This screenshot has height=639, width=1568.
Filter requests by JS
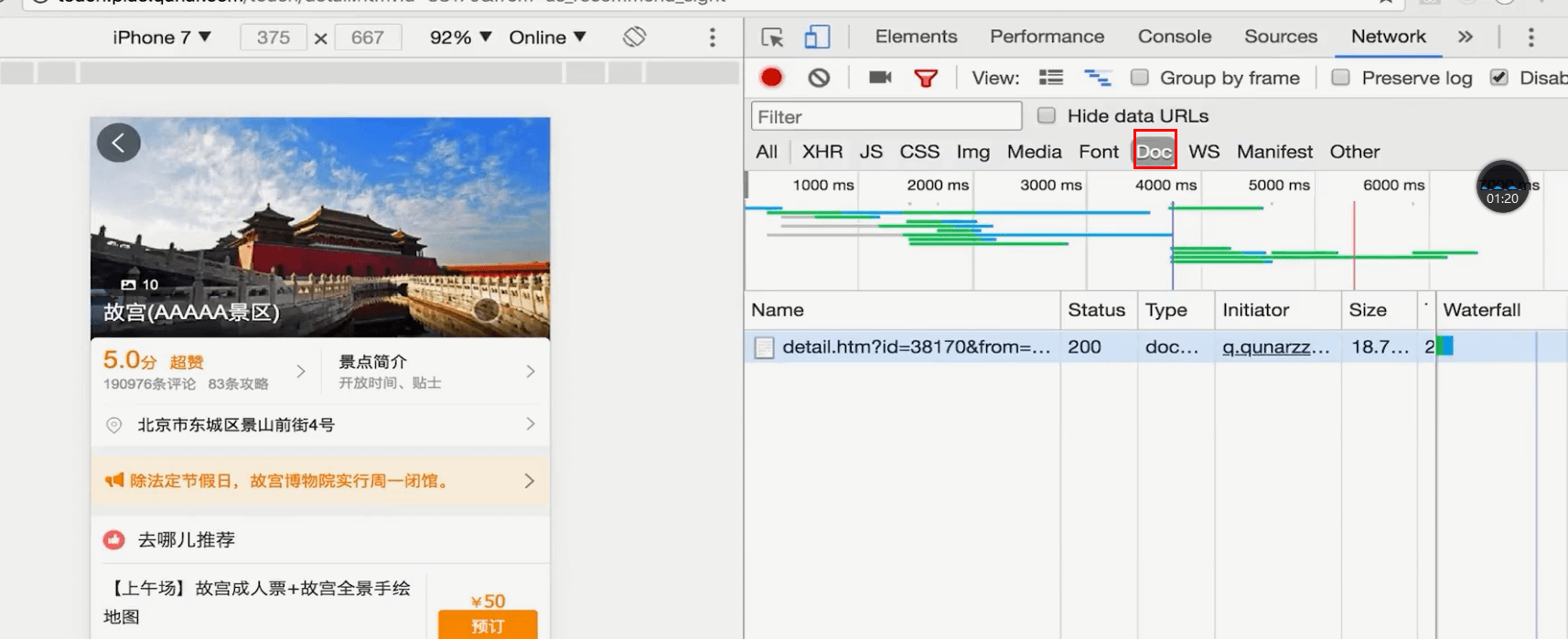[871, 152]
